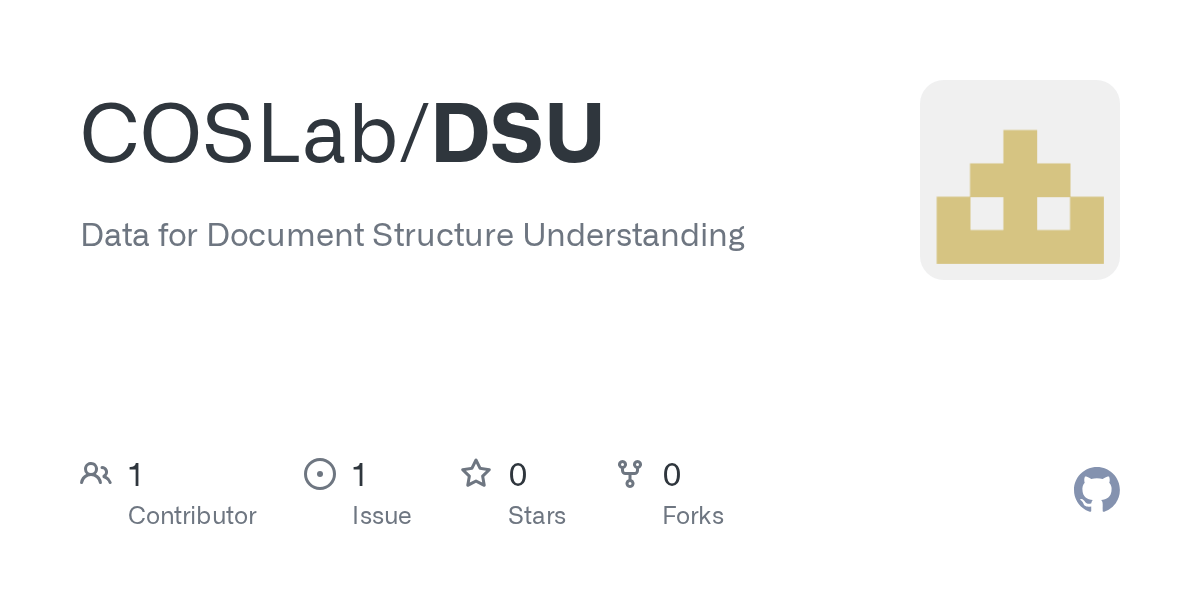Select the Data for Document Structure Understanding description

(x=412, y=236)
